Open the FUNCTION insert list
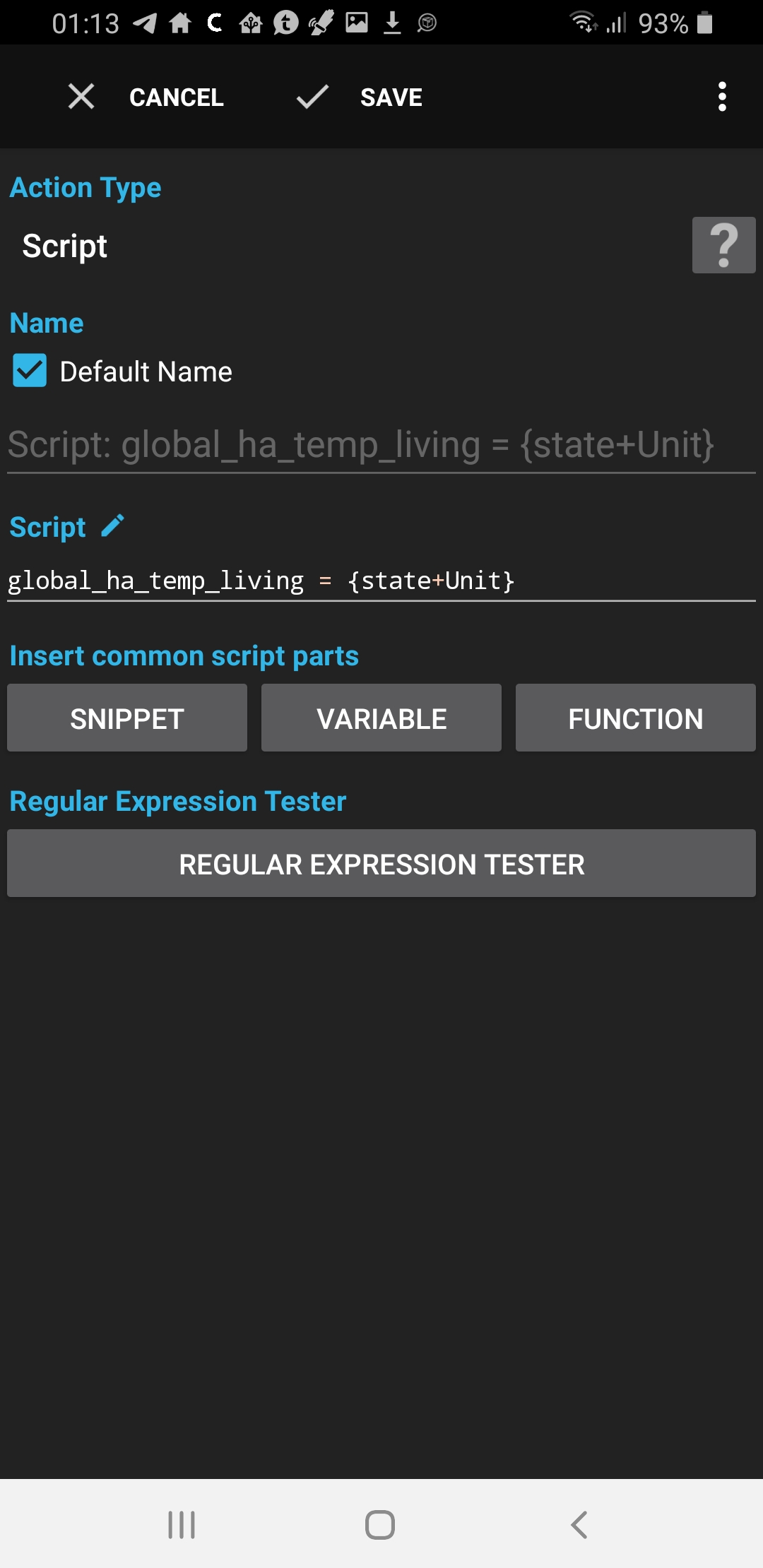 [635, 718]
